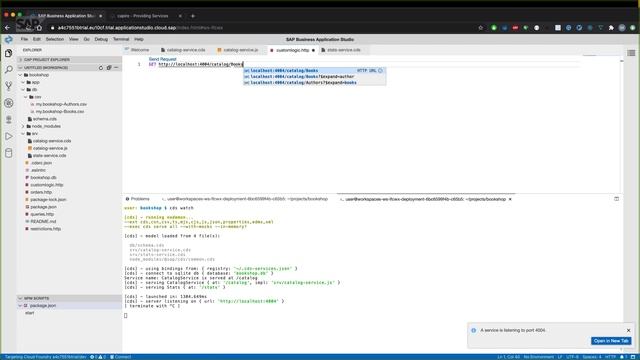Image resolution: width=640 pixels, height=360 pixels.
Task: Close the active terminal tab
Action: [510, 199]
